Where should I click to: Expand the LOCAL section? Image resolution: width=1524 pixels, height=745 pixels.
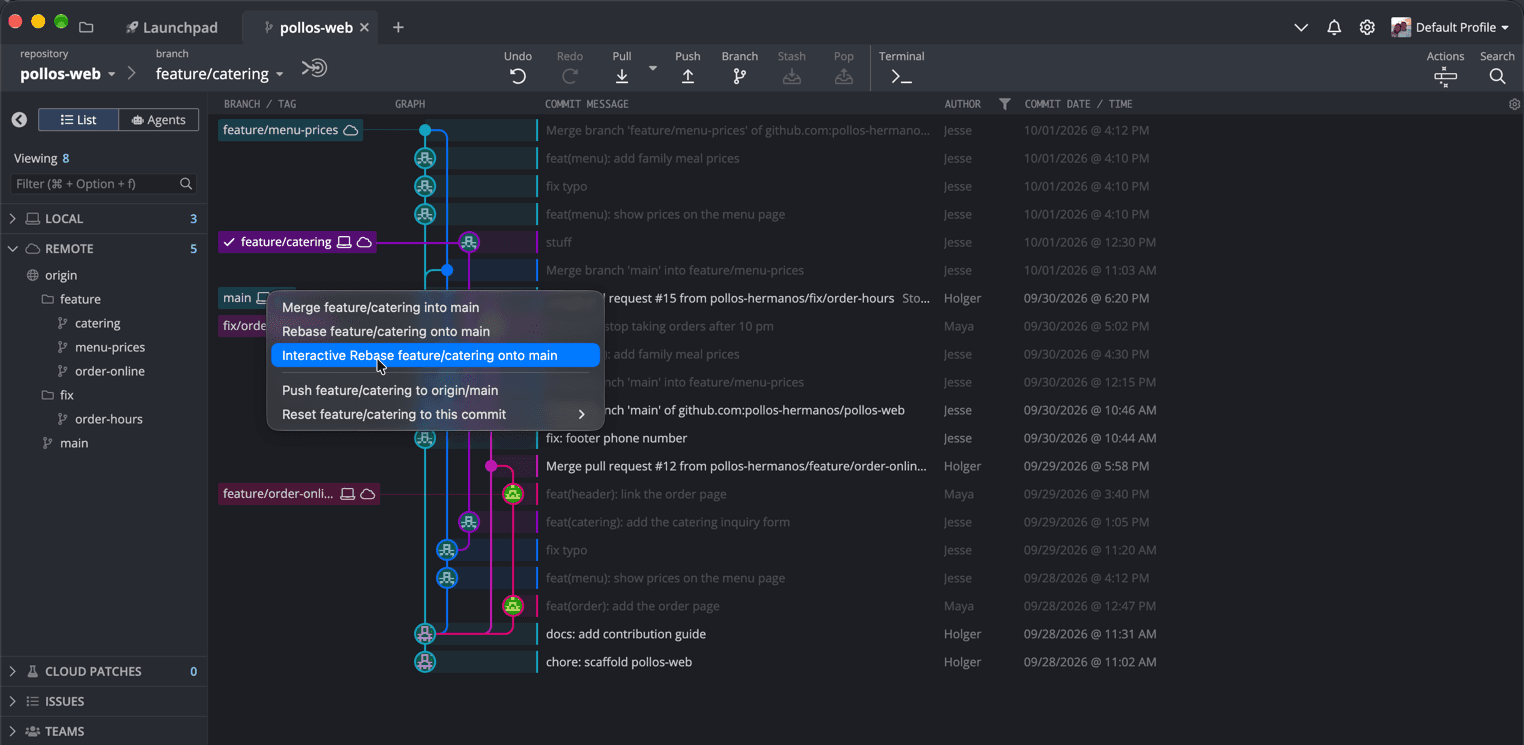click(13, 218)
